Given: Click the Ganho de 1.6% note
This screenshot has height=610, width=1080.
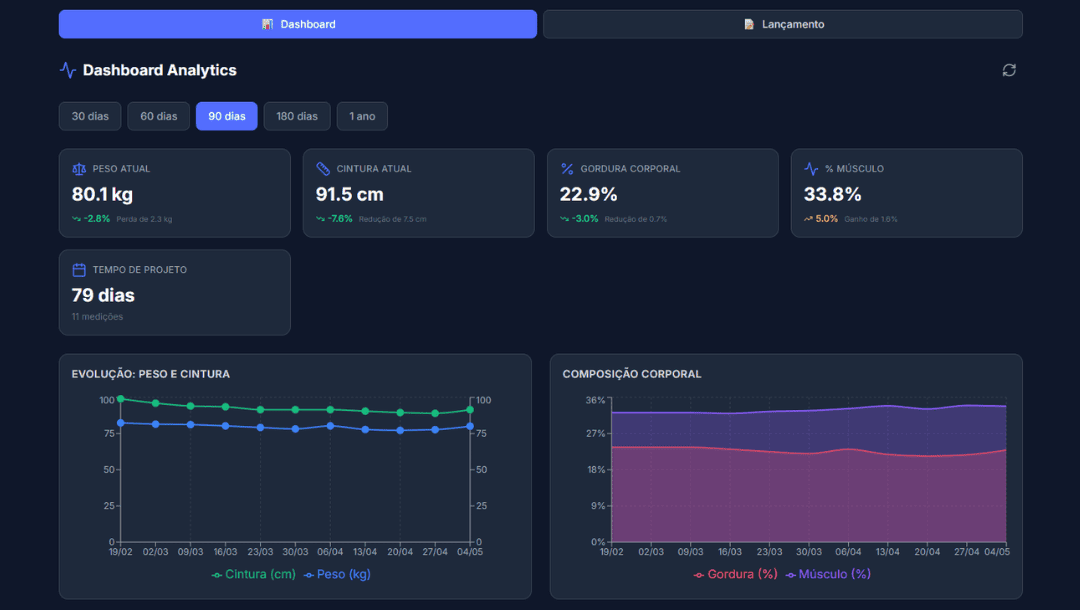Looking at the screenshot, I should pos(871,220).
